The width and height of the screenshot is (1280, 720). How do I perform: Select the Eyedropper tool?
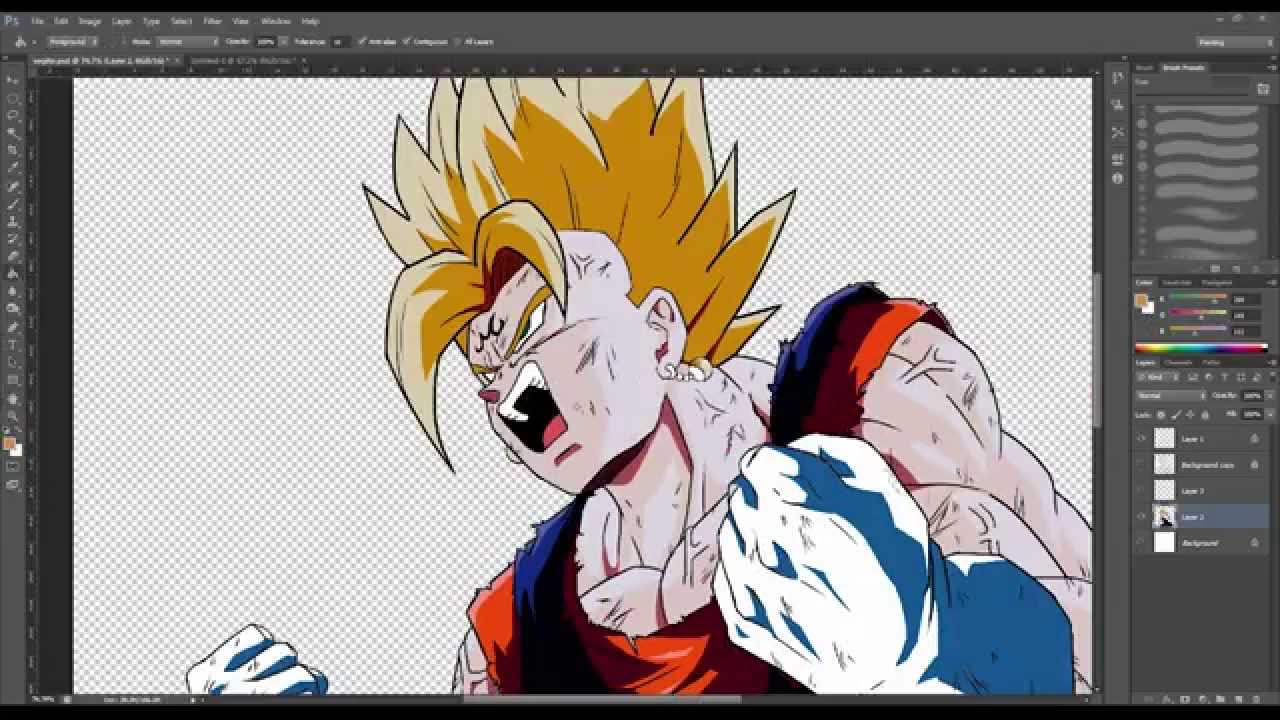pyautogui.click(x=13, y=169)
